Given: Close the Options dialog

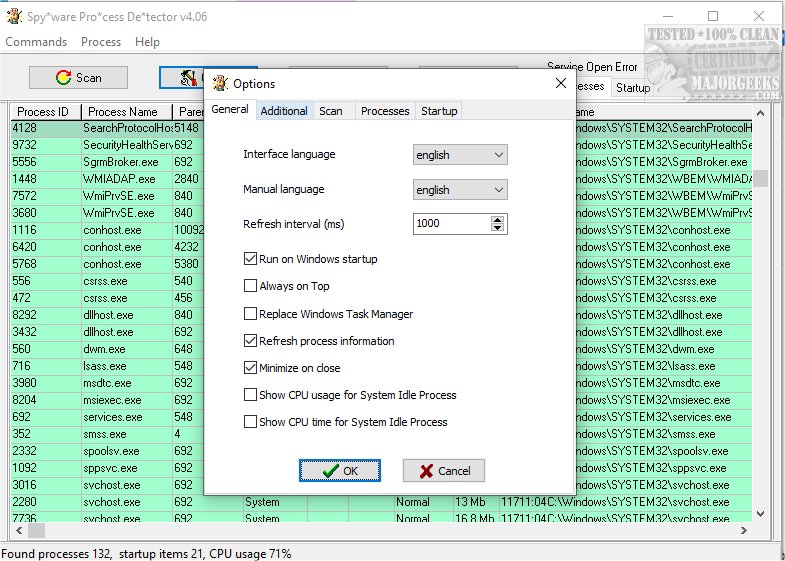Looking at the screenshot, I should [561, 83].
